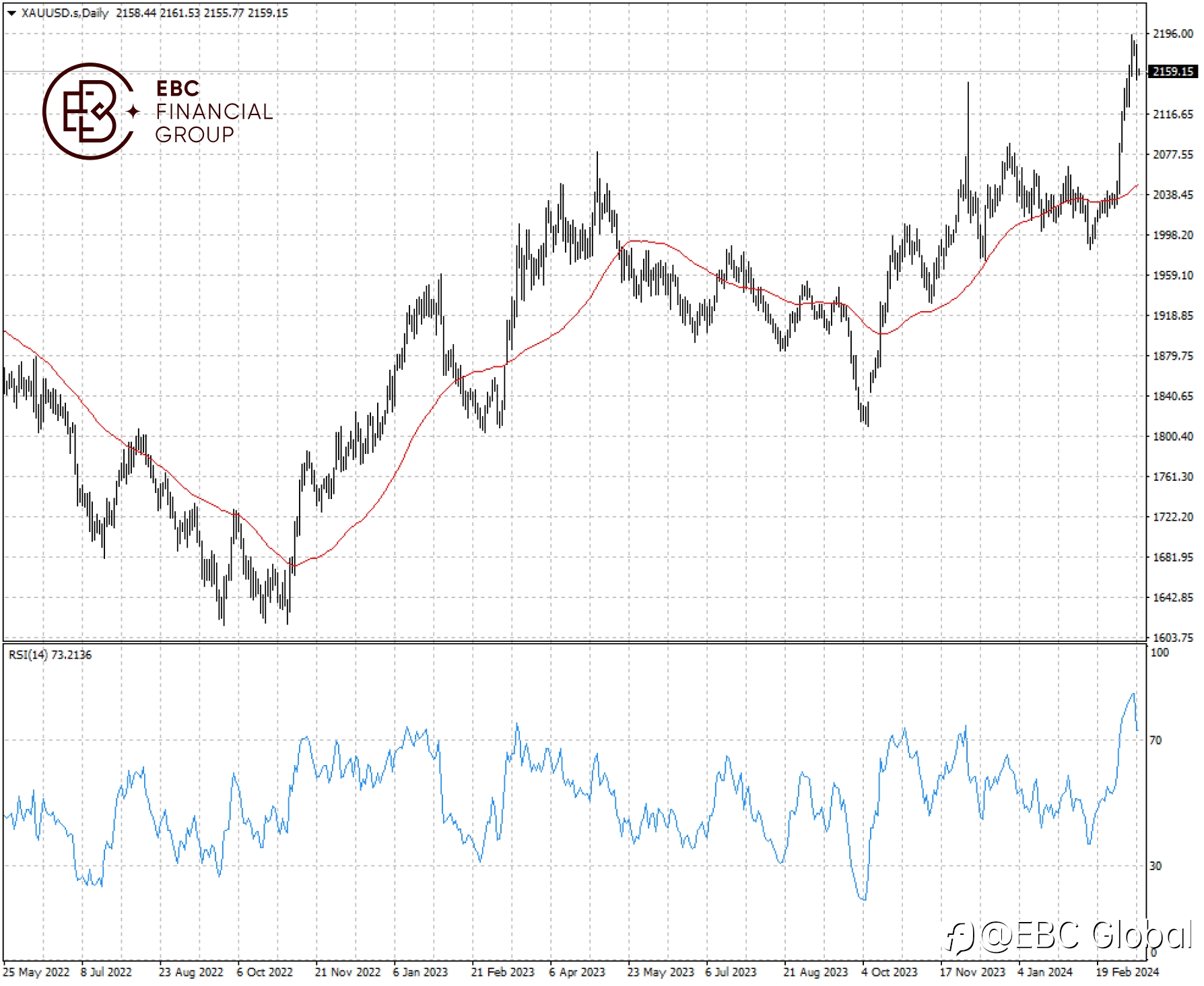Click the 1722.20 price axis label
This screenshot has height=986, width=1204.
coord(1173,517)
